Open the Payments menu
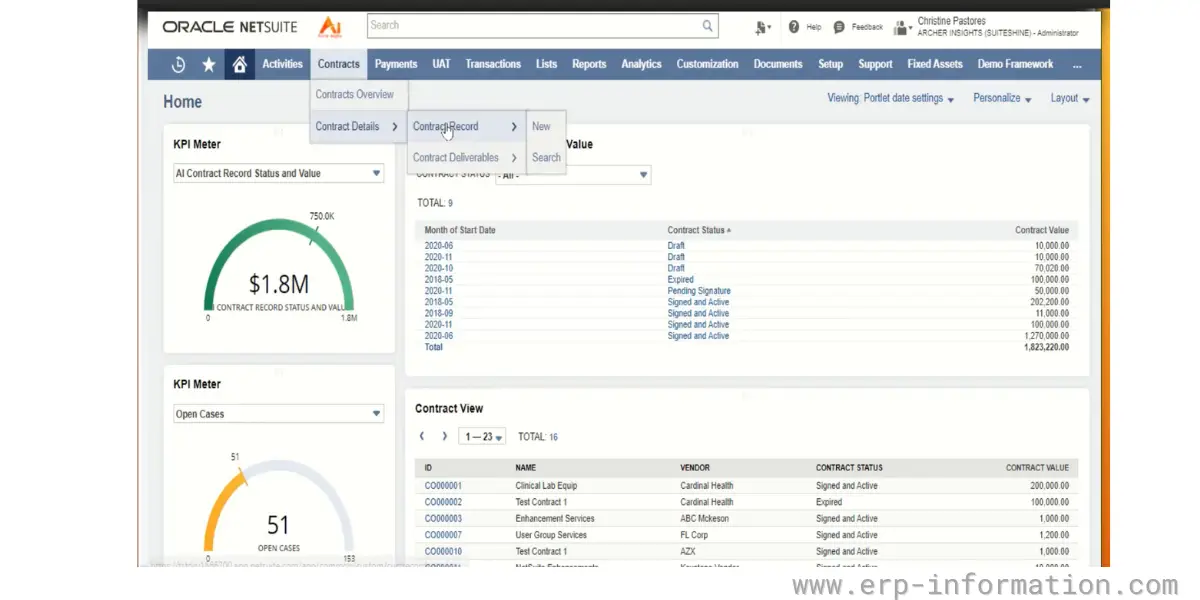The image size is (1200, 600). 396,64
